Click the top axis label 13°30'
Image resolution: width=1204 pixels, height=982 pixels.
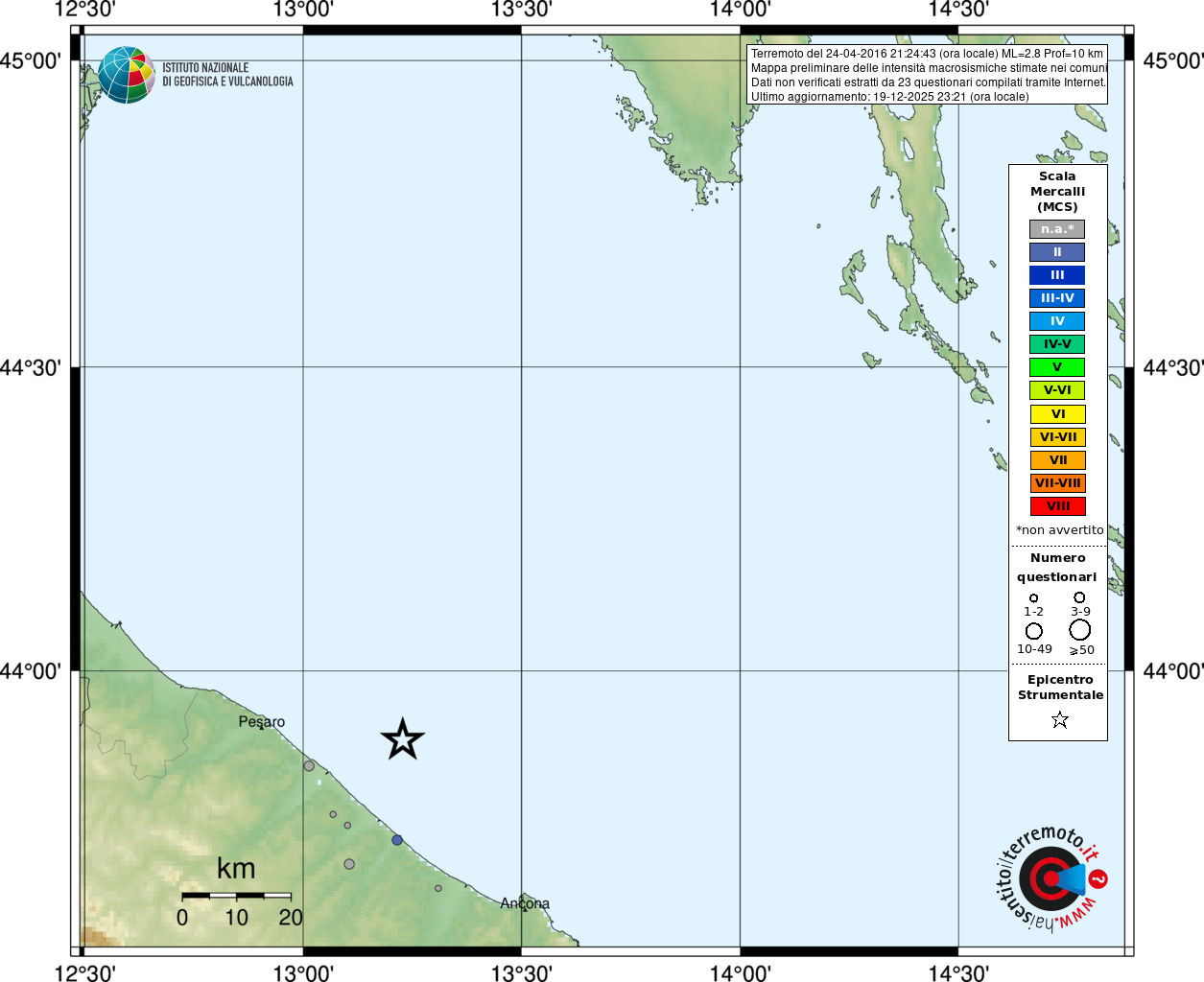pos(521,10)
